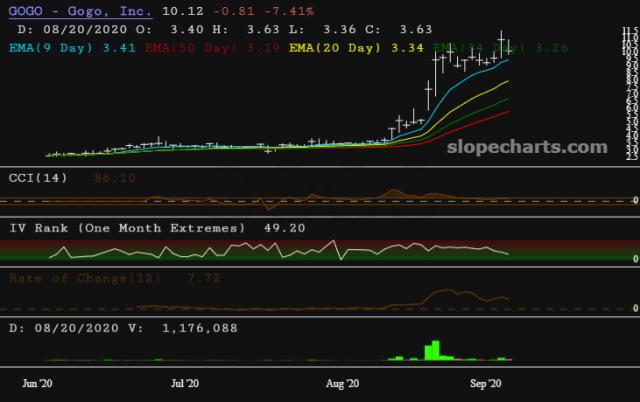
Task: Click the IV Rank (One Month Extremes) label
Action: pyautogui.click(x=127, y=228)
